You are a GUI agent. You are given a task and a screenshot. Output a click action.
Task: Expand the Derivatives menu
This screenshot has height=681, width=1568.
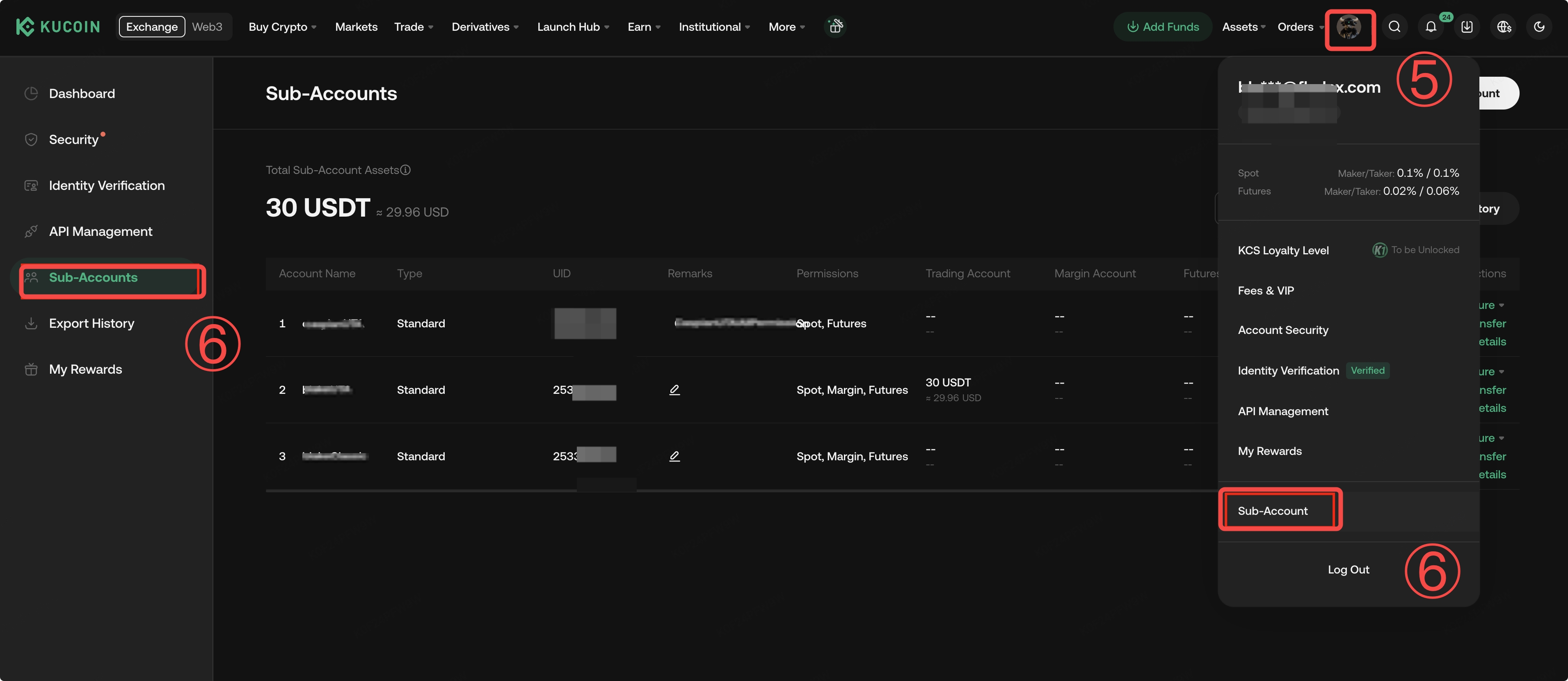tap(485, 27)
